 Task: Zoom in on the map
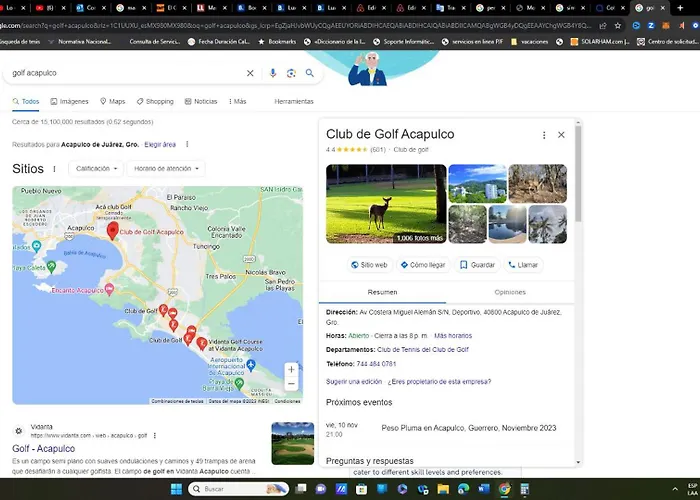coord(291,369)
